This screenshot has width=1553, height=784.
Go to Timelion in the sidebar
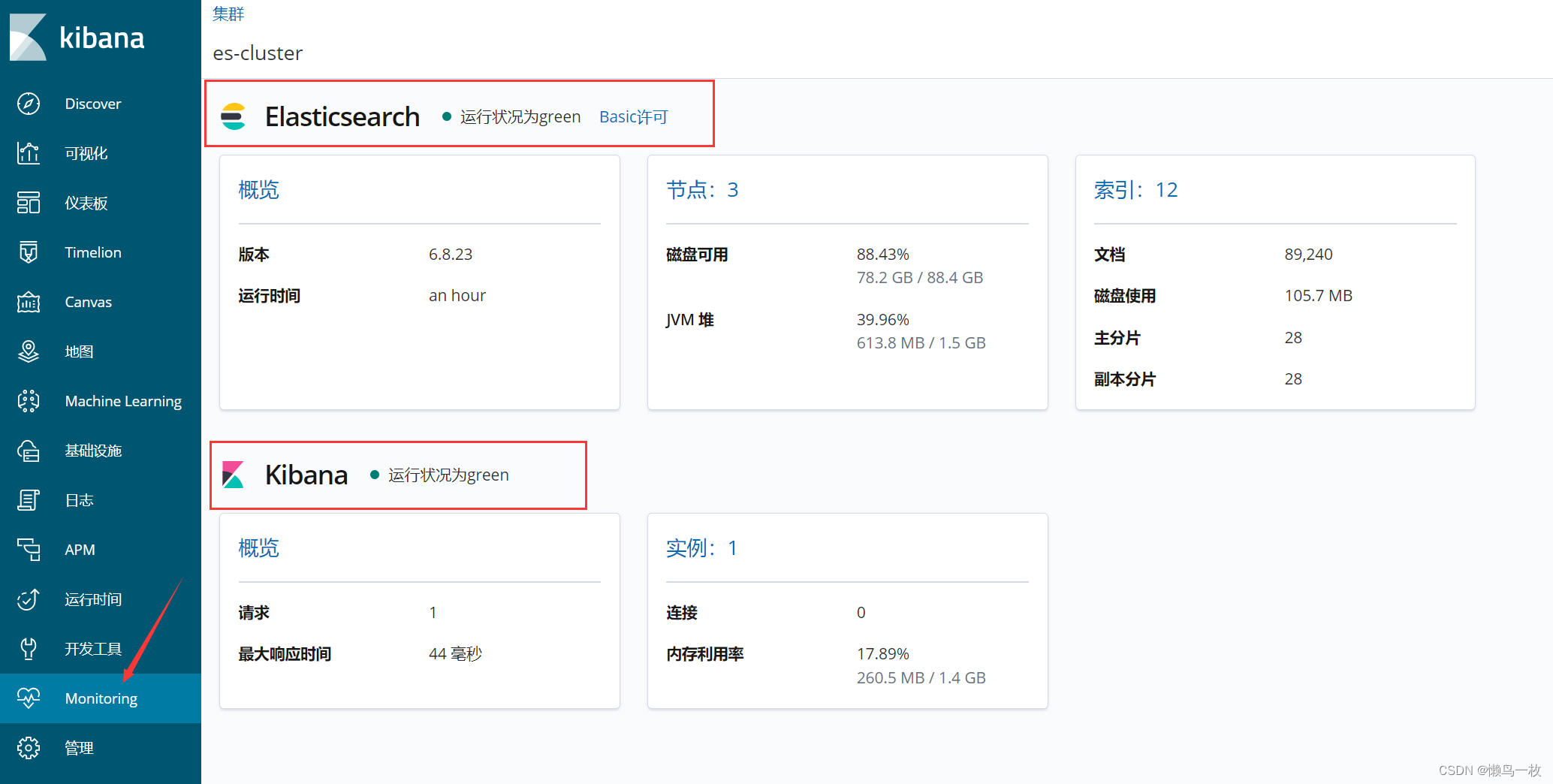[x=101, y=252]
